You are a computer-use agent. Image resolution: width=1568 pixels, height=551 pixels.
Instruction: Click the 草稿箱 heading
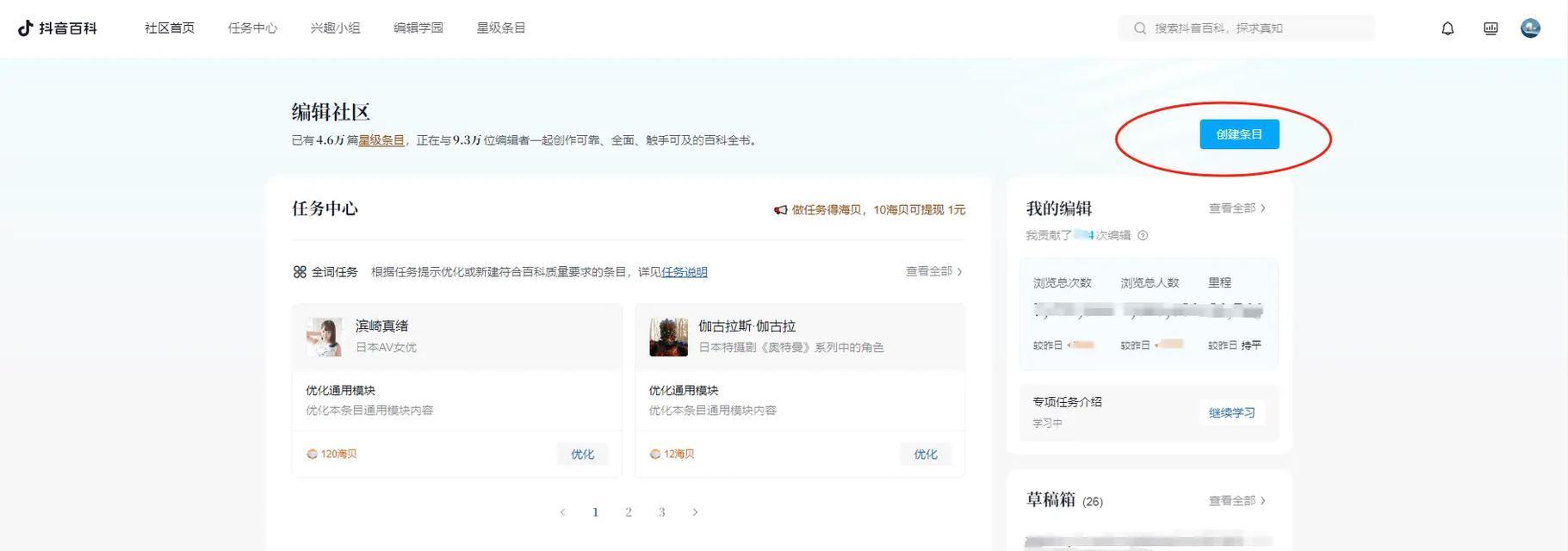pos(1050,500)
